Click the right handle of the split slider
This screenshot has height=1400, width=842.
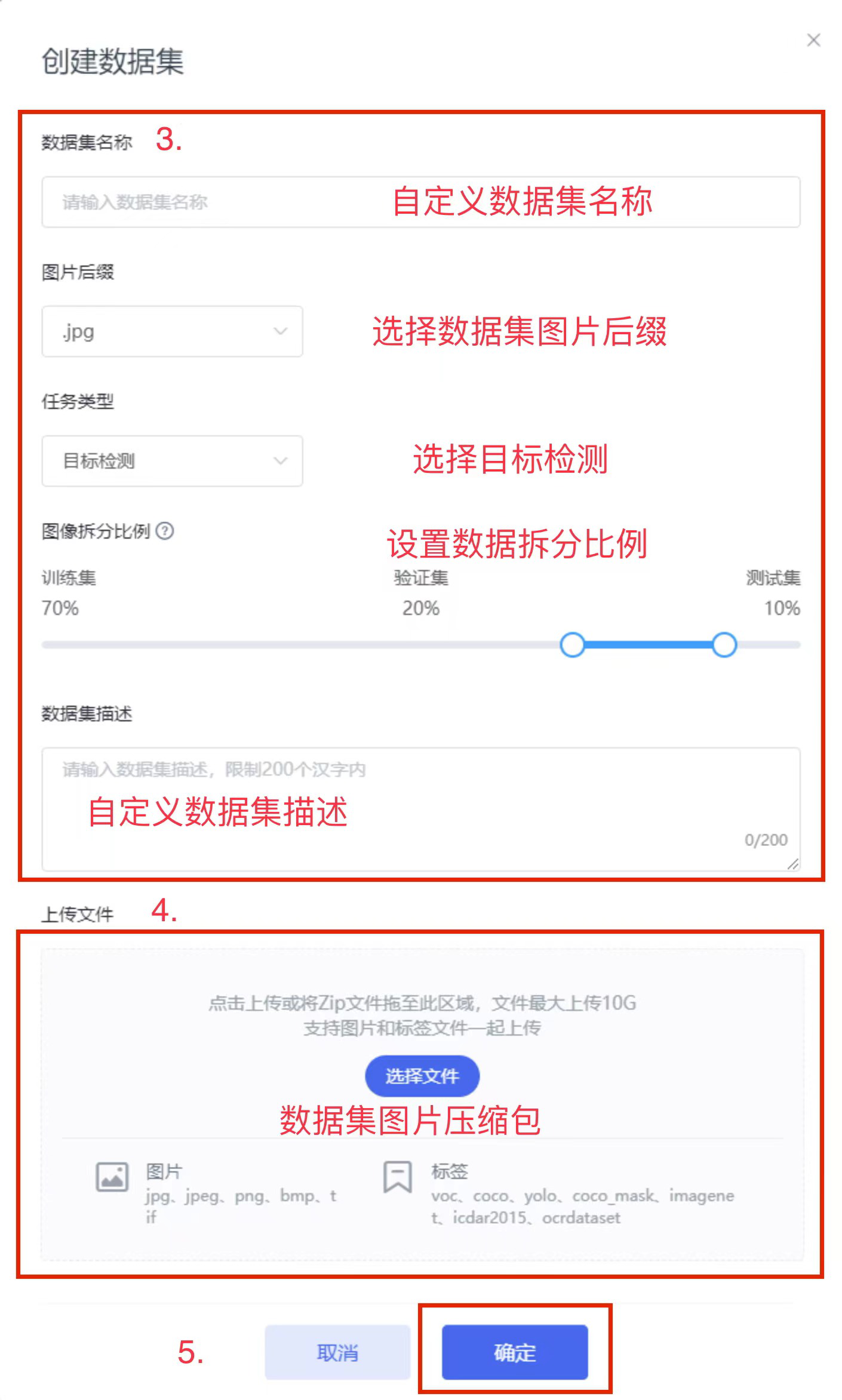pyautogui.click(x=724, y=645)
